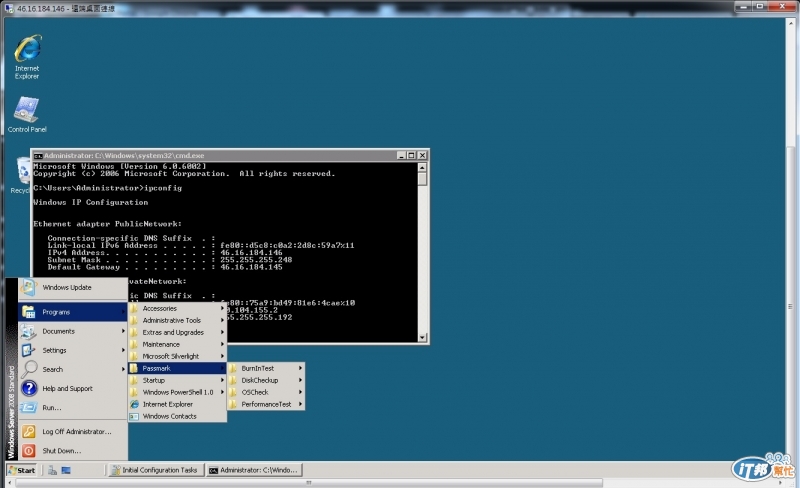
Task: Expand the BurnInTest submenu
Action: click(266, 368)
